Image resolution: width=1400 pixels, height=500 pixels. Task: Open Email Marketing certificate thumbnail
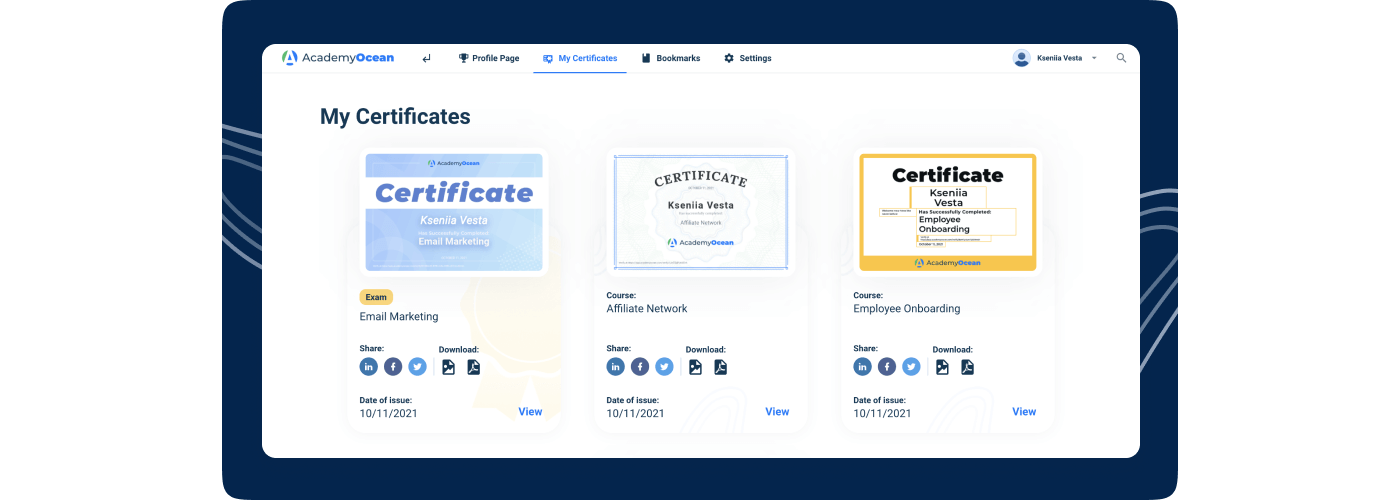point(454,212)
